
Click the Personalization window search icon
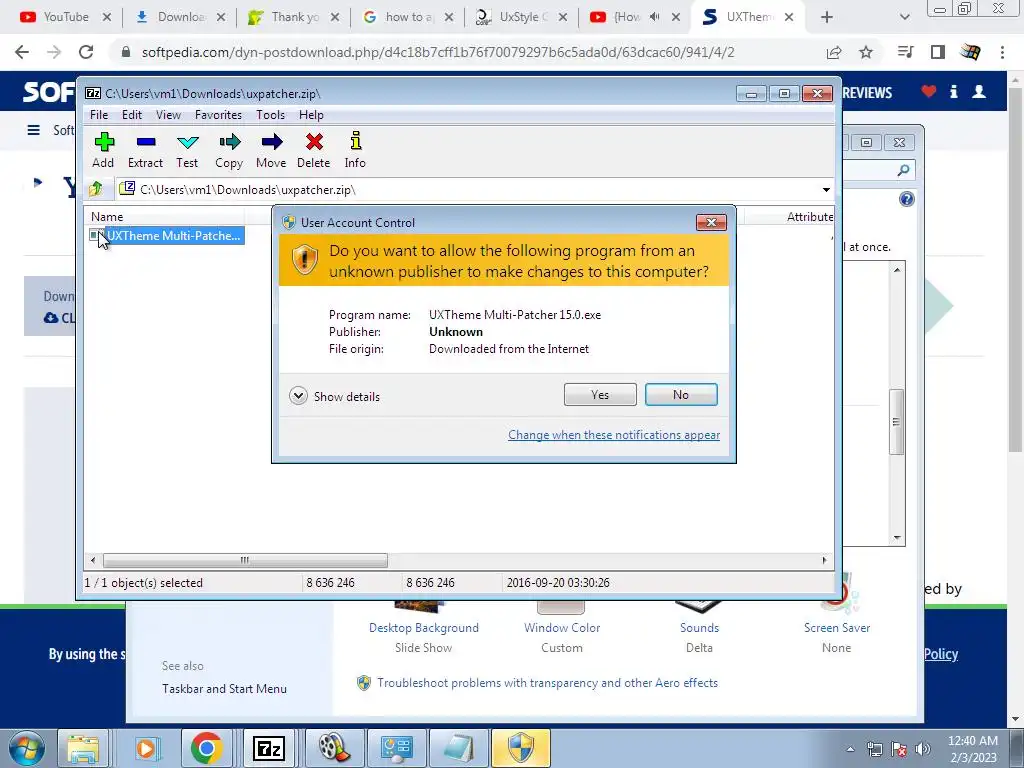903,170
